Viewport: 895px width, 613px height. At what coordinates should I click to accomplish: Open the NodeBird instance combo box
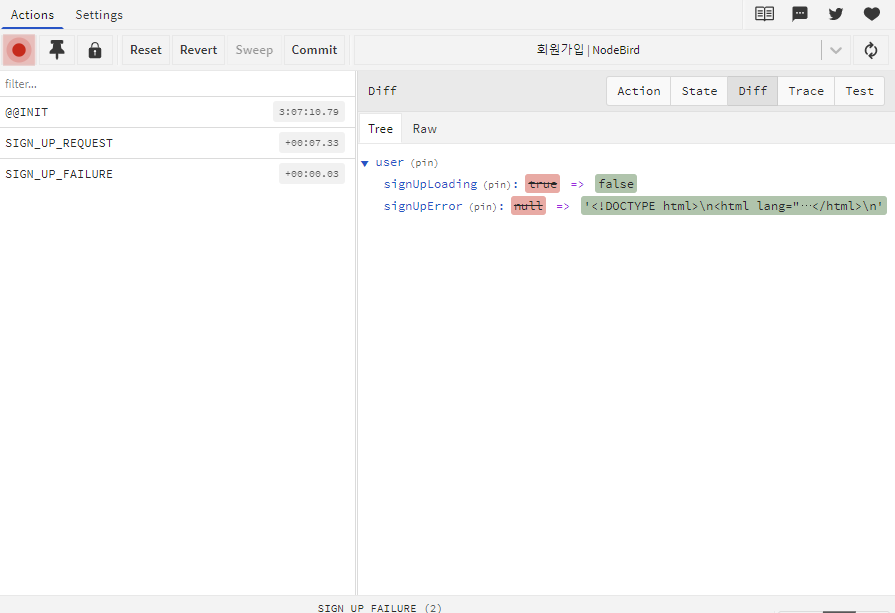click(x=588, y=50)
